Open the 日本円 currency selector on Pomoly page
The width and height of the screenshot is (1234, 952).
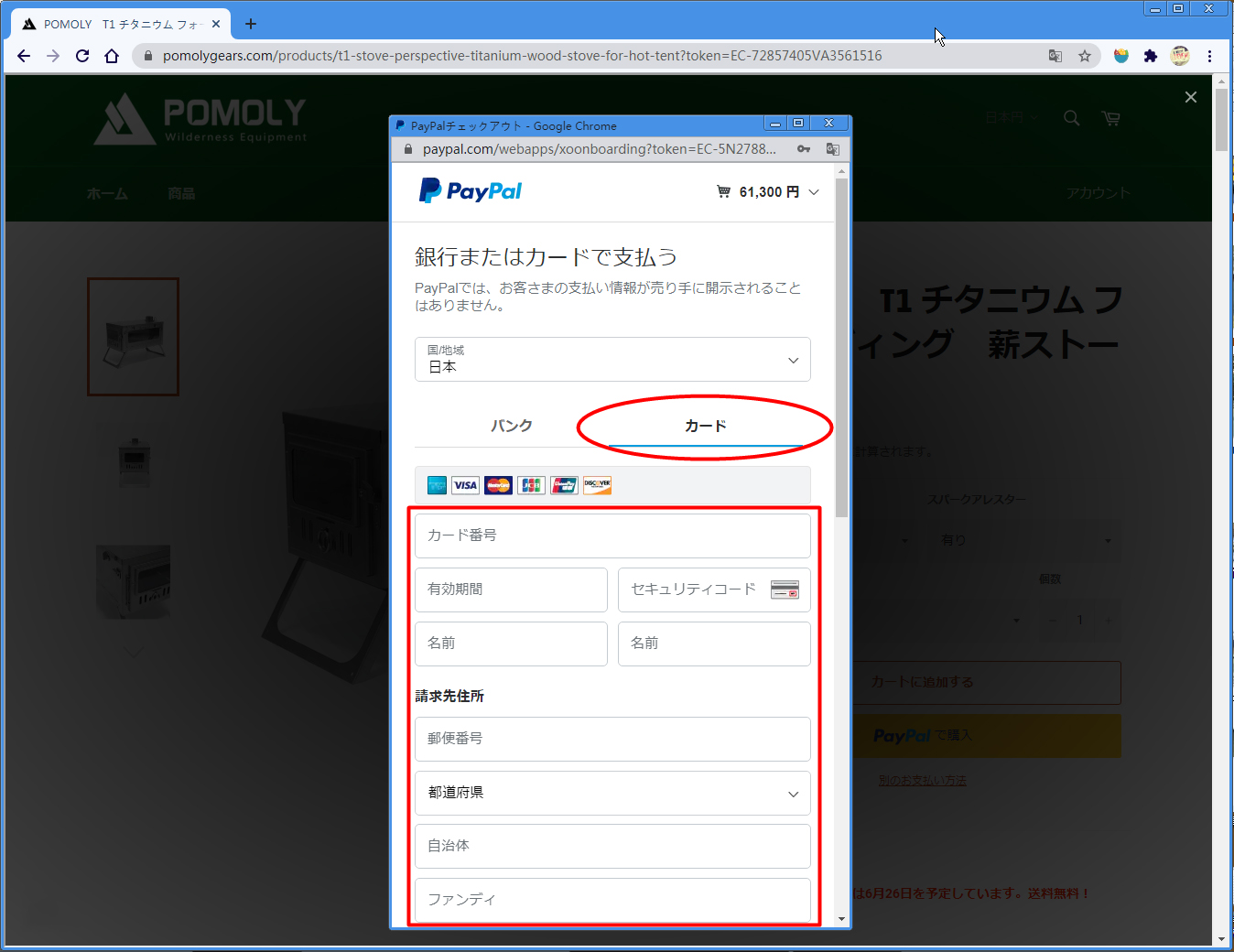pos(1011,117)
